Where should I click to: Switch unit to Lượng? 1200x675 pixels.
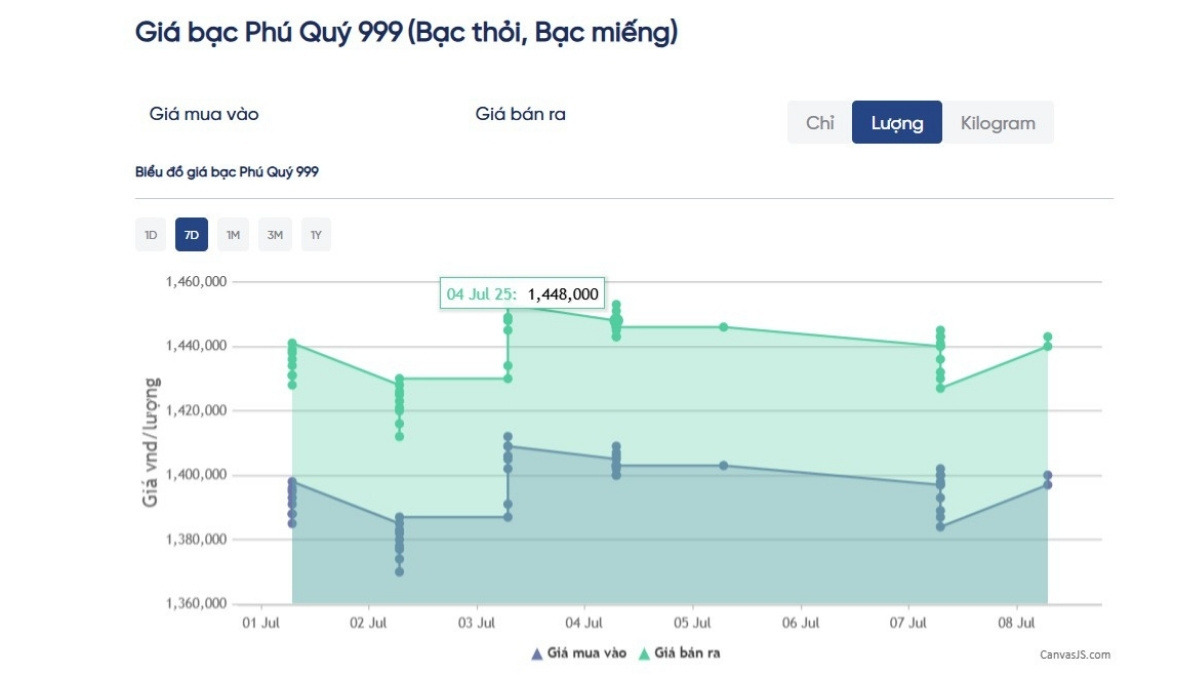pos(896,123)
